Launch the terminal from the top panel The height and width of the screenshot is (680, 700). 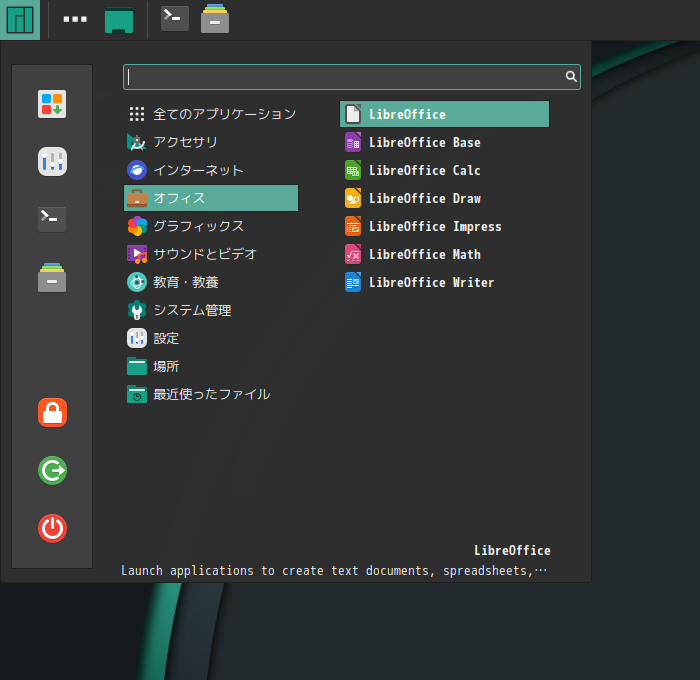(175, 18)
